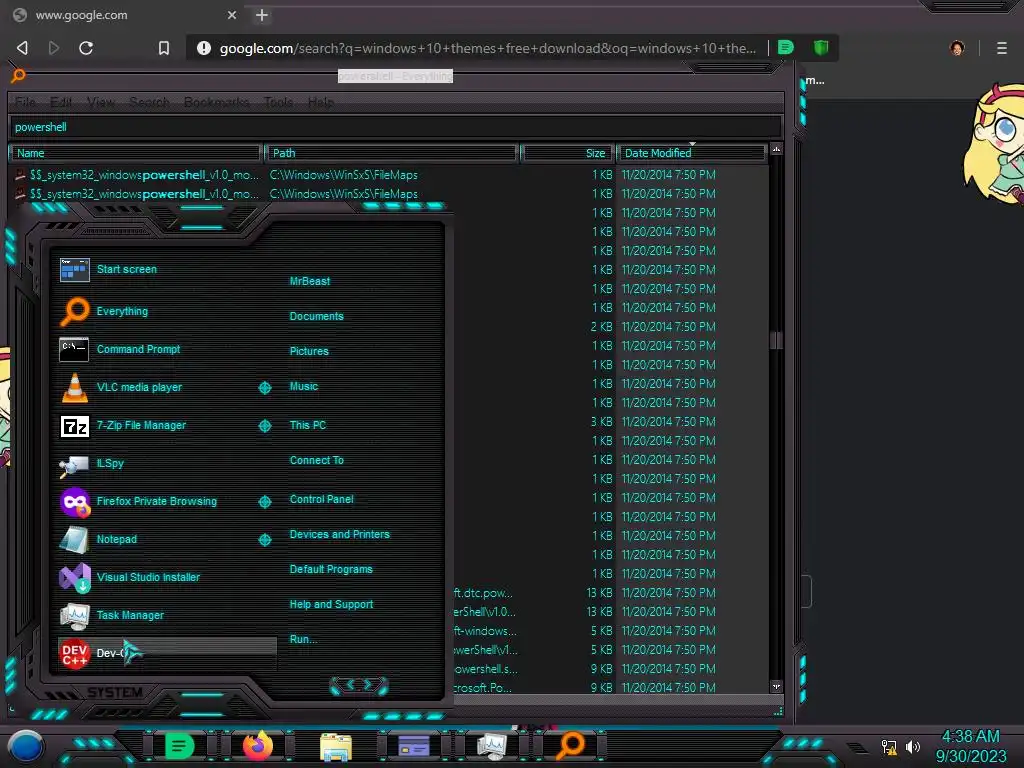Open Firefox from the taskbar
Viewport: 1024px width, 768px height.
(258, 745)
